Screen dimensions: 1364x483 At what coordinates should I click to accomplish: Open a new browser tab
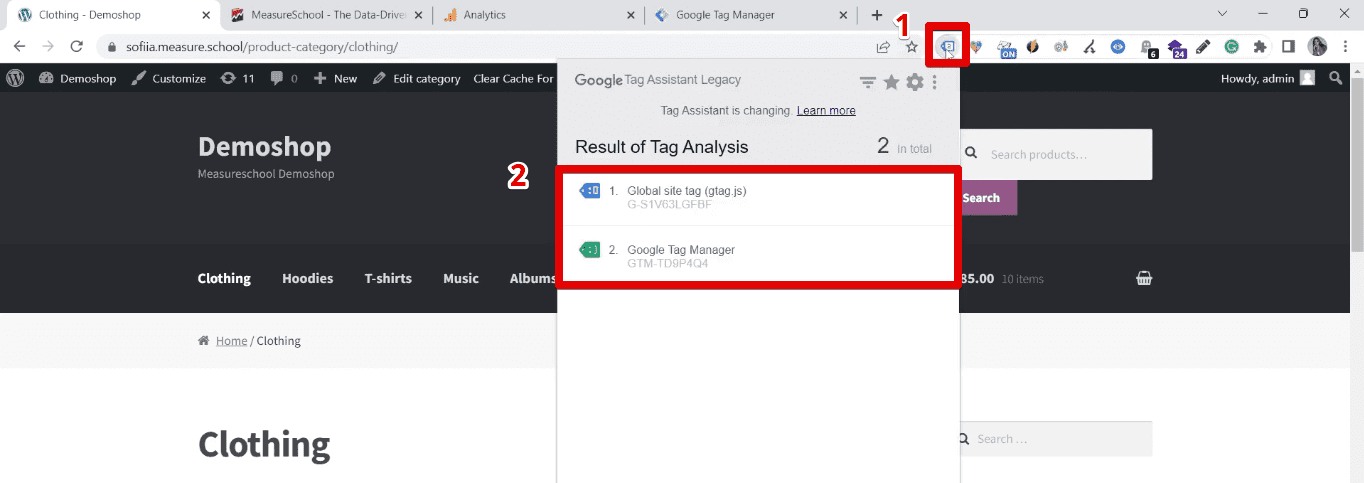coord(877,15)
